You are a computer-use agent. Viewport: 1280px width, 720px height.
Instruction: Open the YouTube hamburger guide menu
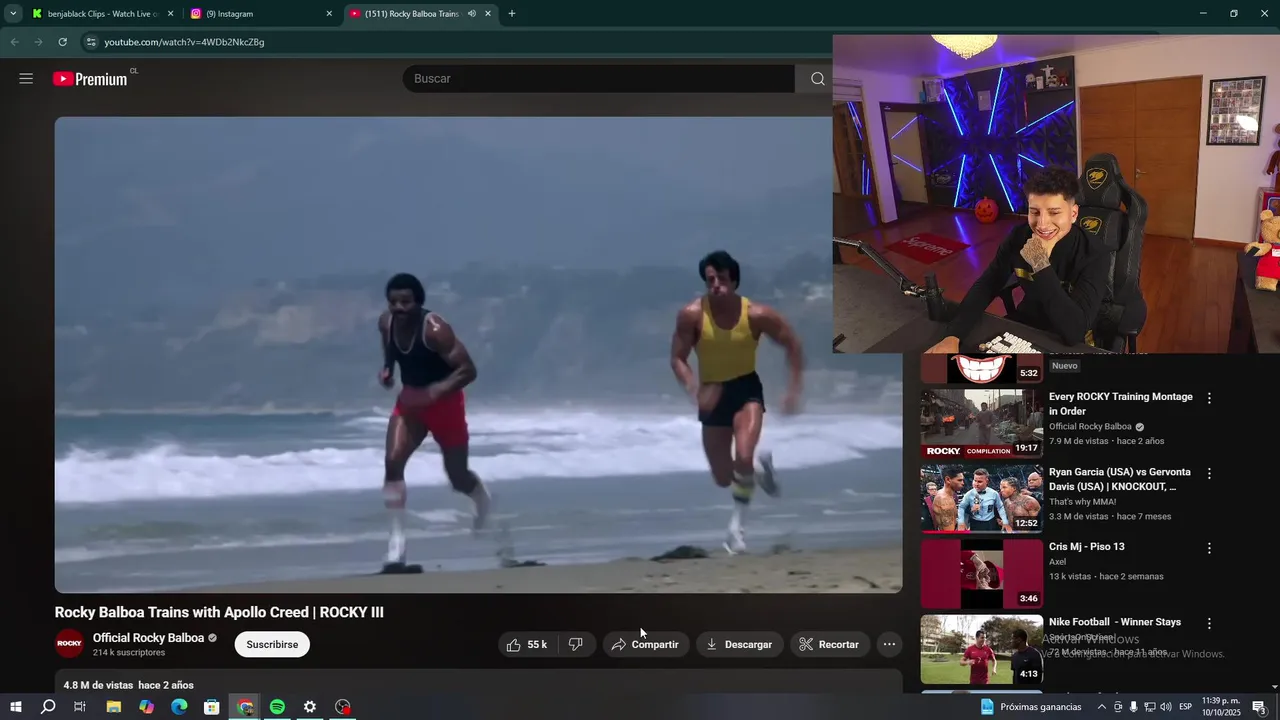(x=26, y=79)
